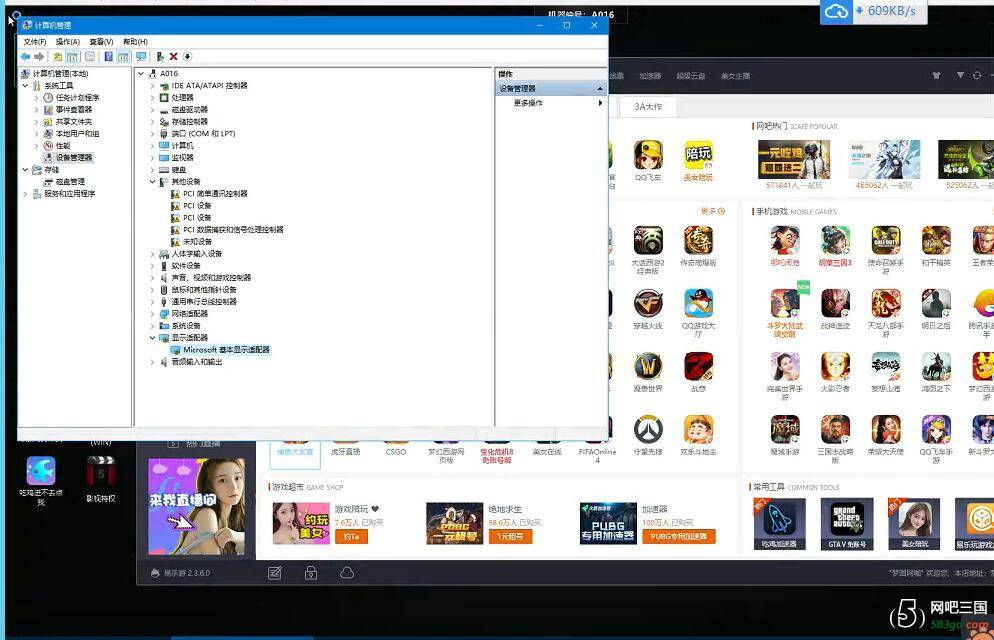Open the 胡莱三国3 mobile game icon

click(835, 241)
